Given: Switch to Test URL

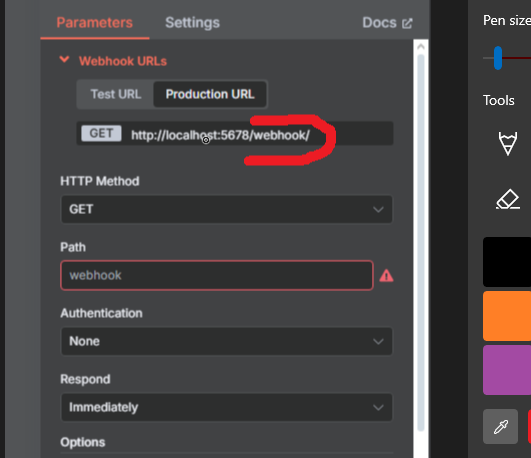Looking at the screenshot, I should click(x=116, y=94).
